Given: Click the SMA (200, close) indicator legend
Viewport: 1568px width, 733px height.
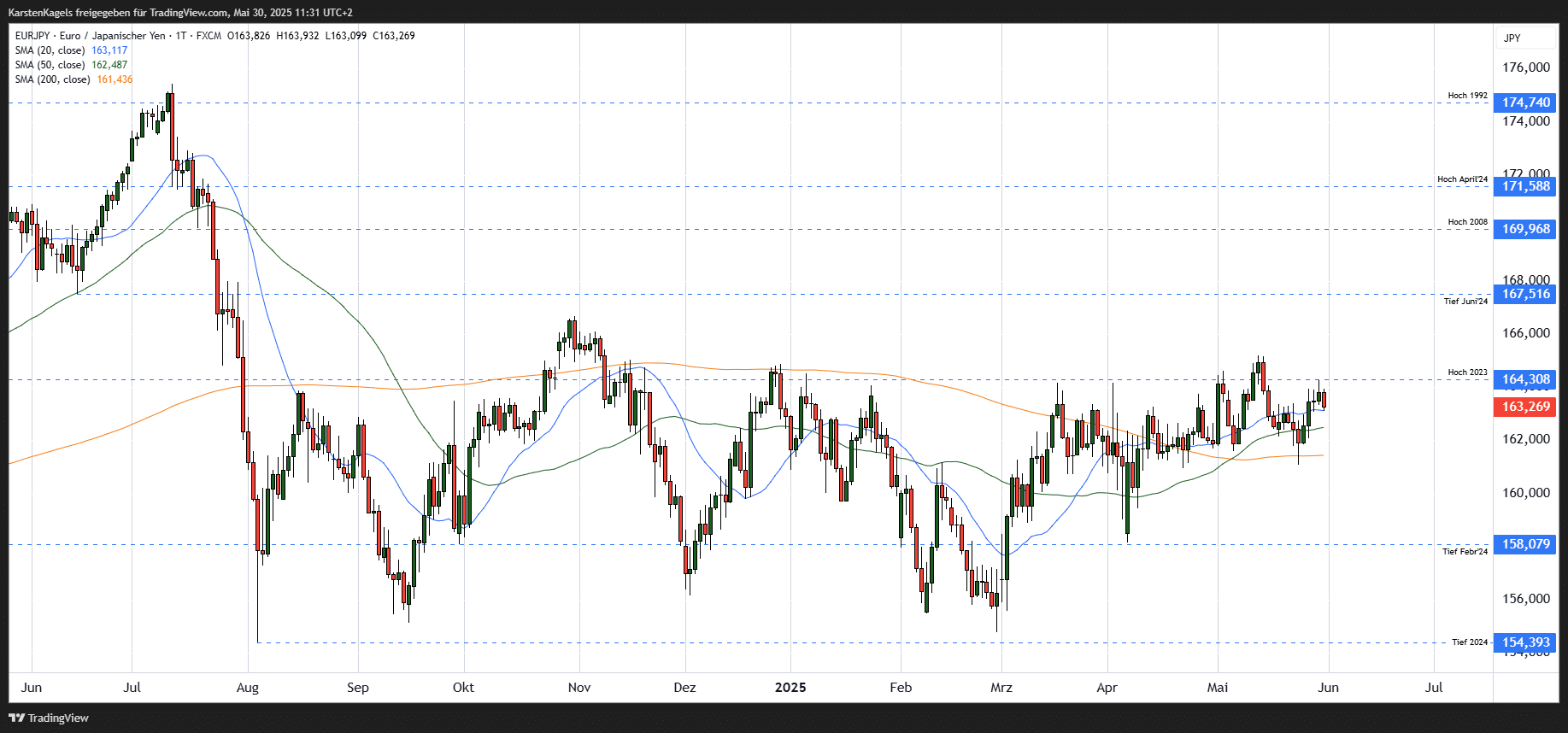Looking at the screenshot, I should click(52, 79).
